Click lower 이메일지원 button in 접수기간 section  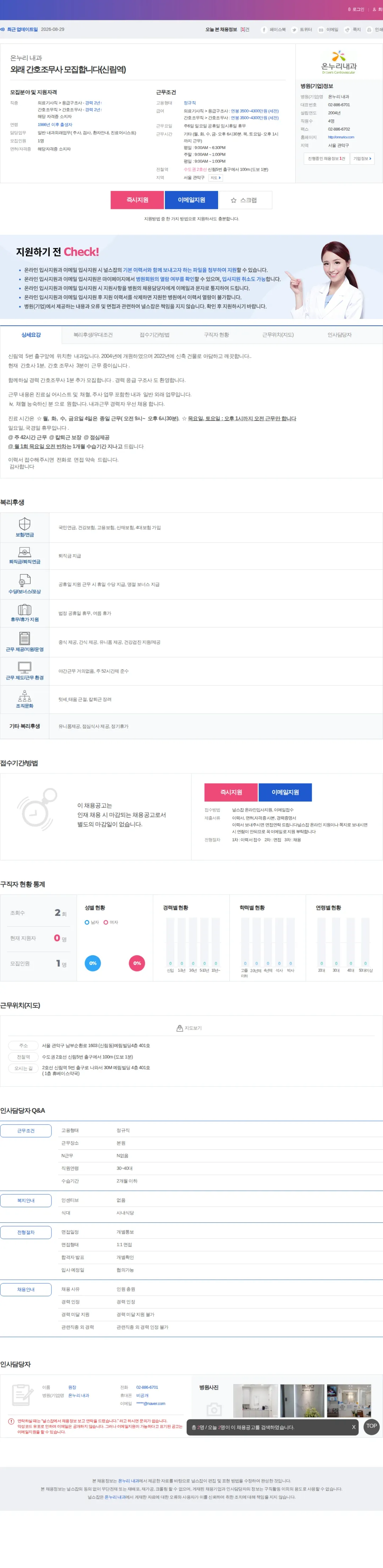285,792
